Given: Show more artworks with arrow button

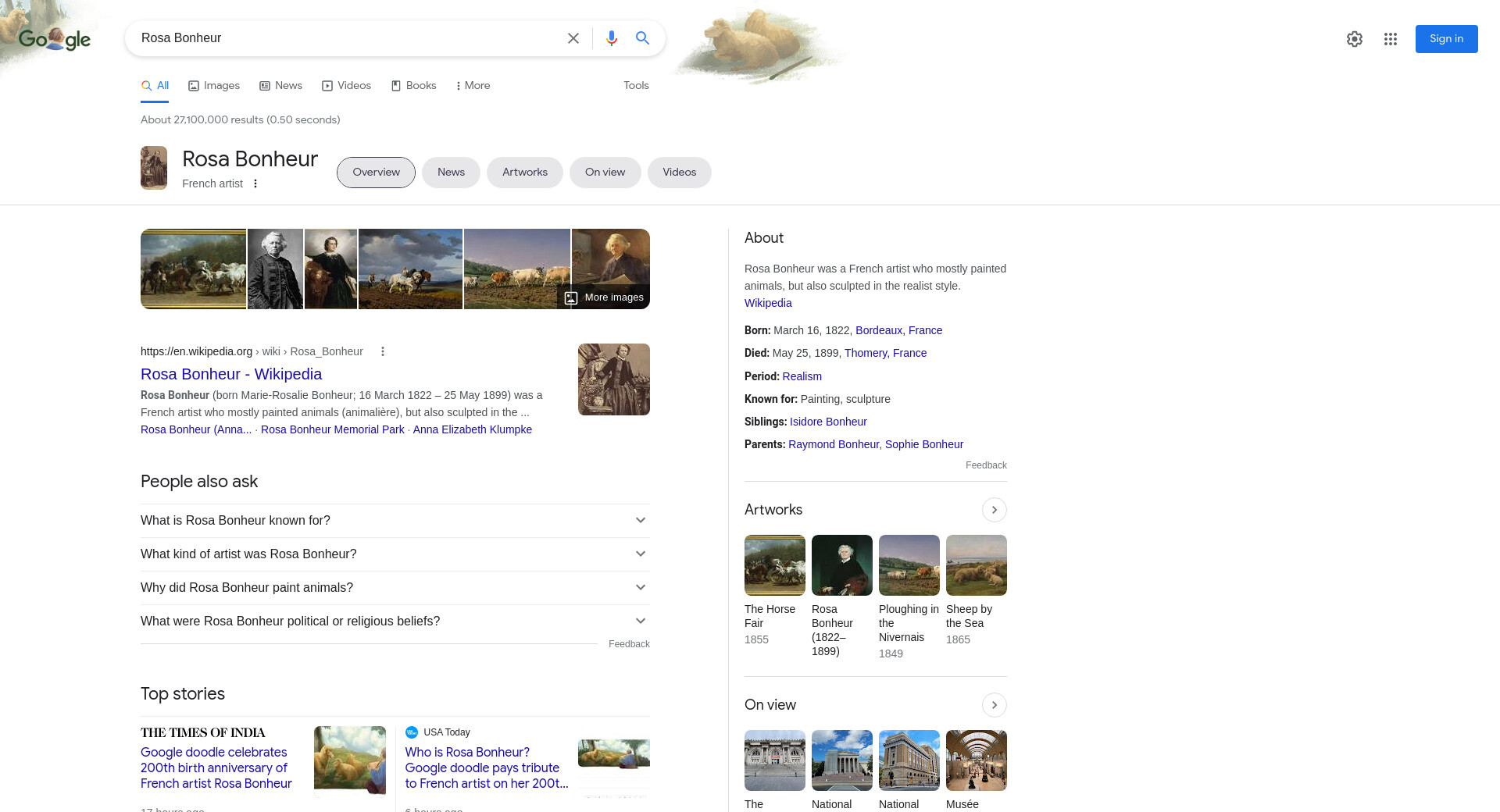Looking at the screenshot, I should click(x=994, y=510).
